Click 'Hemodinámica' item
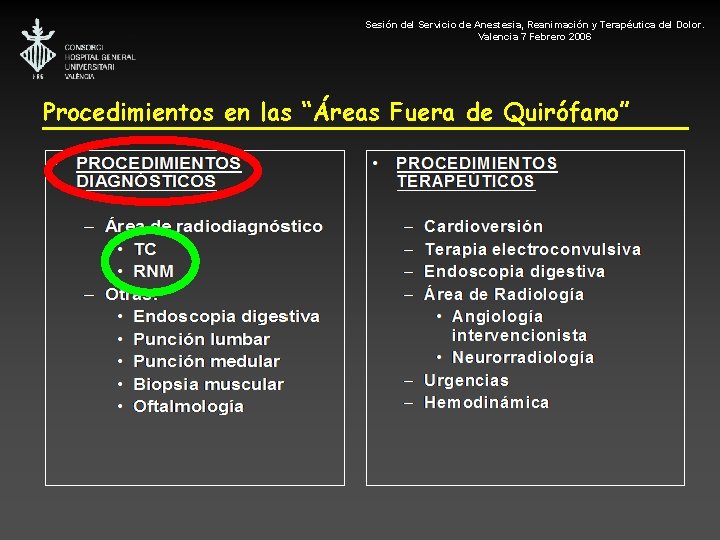This screenshot has height=540, width=720. [486, 402]
